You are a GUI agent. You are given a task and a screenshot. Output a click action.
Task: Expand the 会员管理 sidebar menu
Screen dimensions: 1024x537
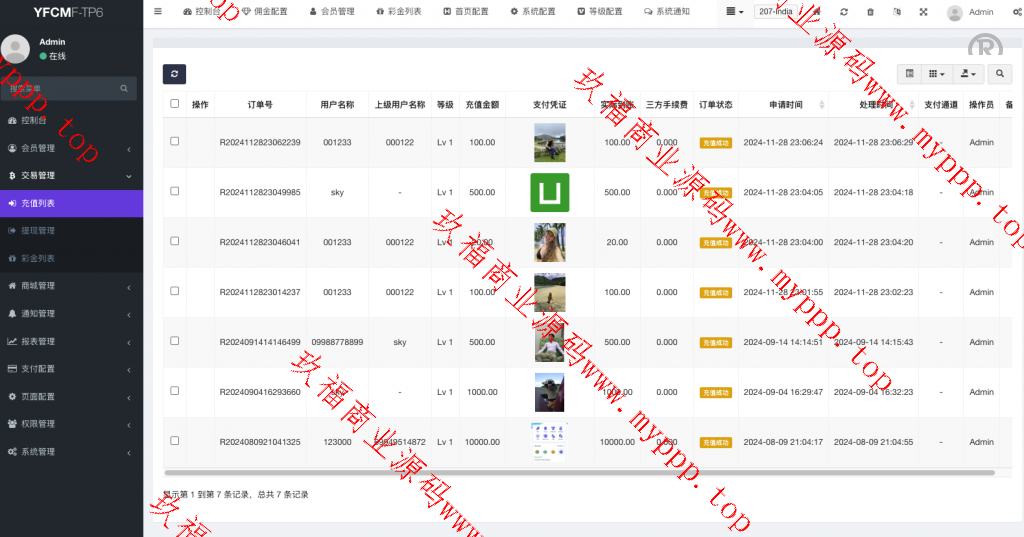click(70, 148)
